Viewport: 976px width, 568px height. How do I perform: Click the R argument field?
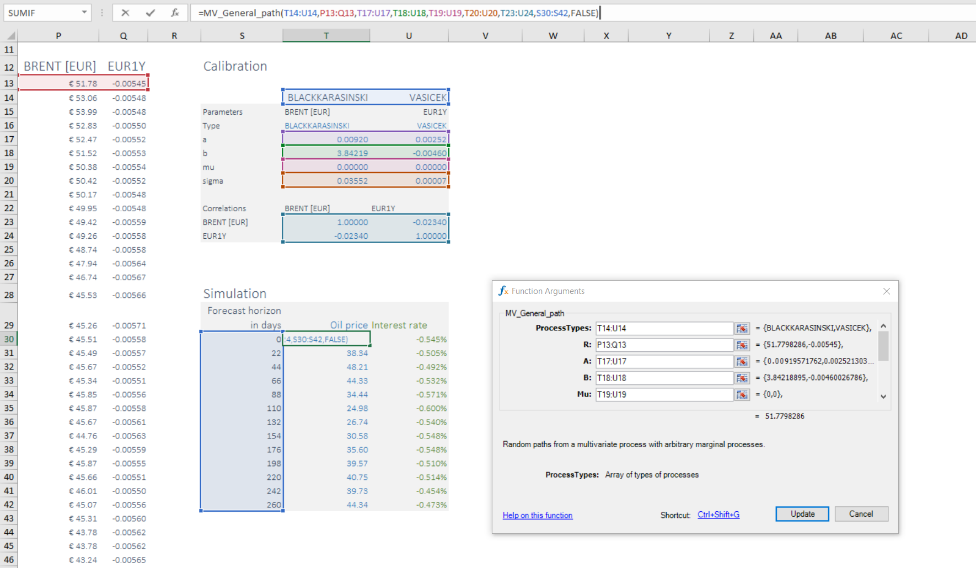pyautogui.click(x=664, y=345)
